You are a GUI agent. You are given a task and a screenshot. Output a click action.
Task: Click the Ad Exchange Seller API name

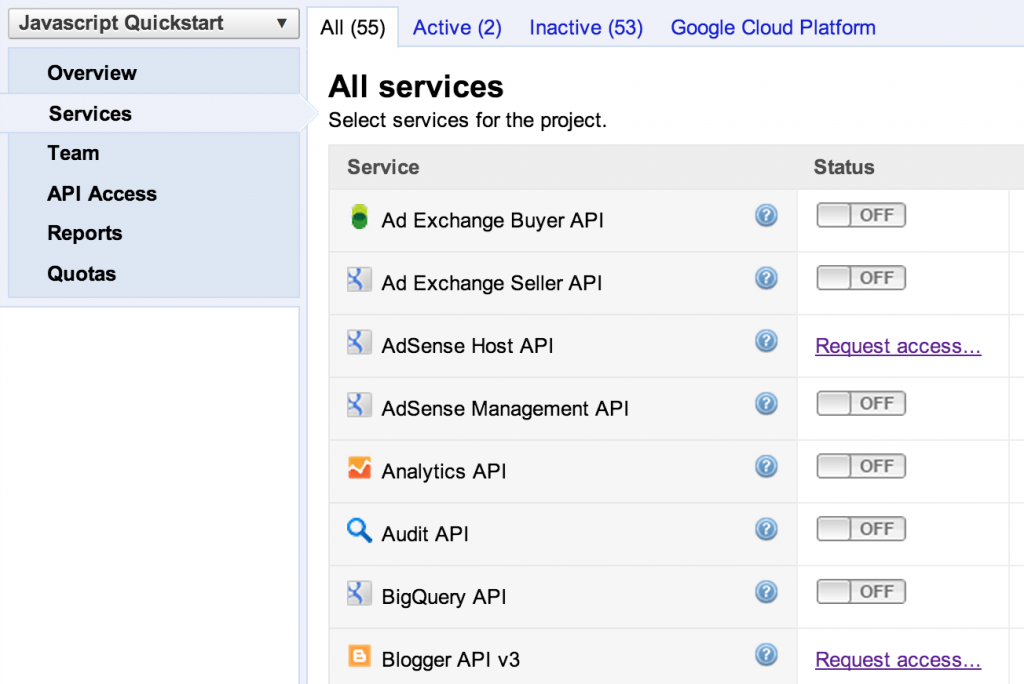[492, 283]
